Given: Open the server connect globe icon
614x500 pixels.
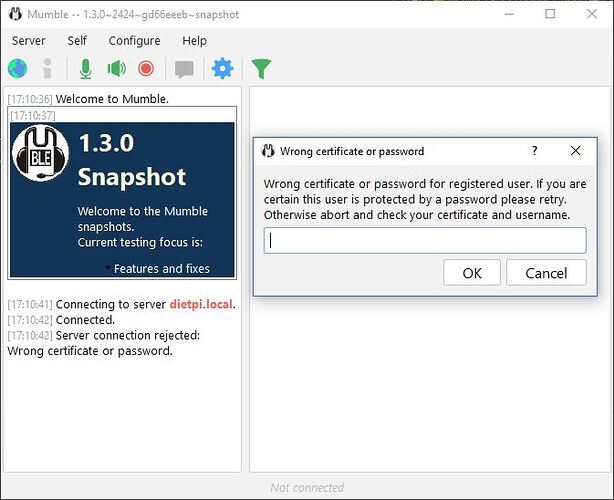Looking at the screenshot, I should [x=18, y=69].
